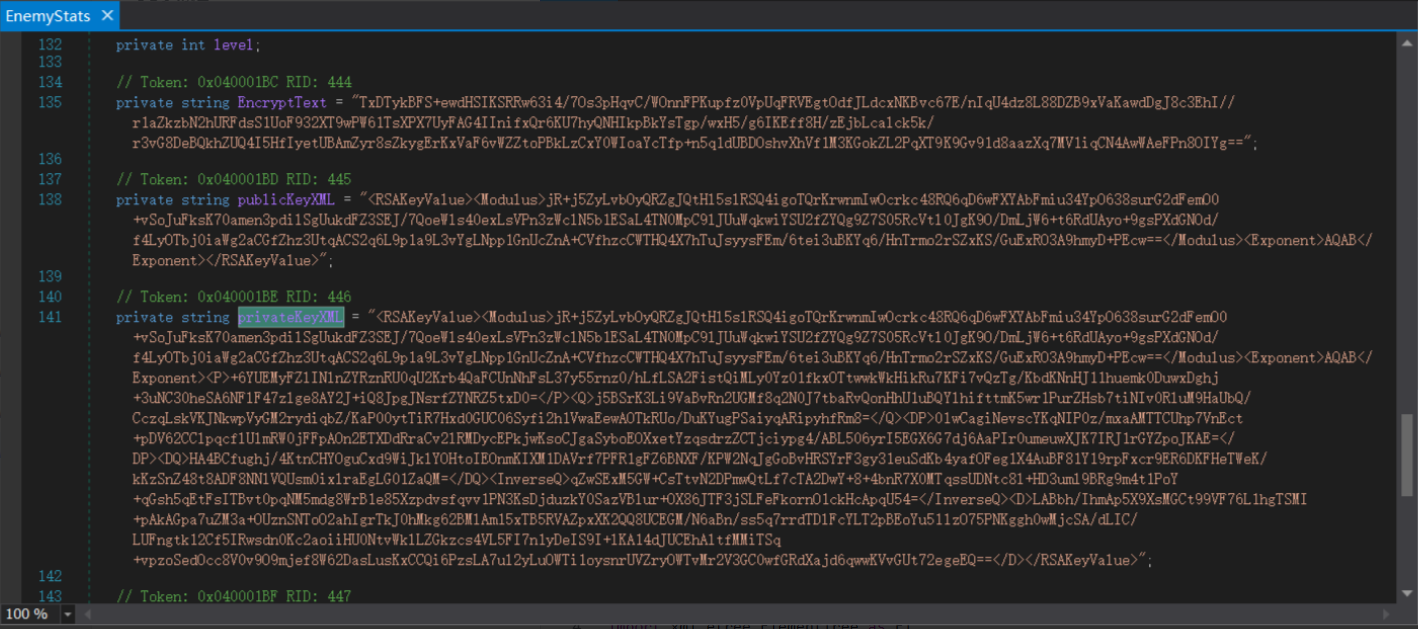Click the 'level' variable on line 132
Image resolution: width=1418 pixels, height=629 pixels.
coord(234,45)
